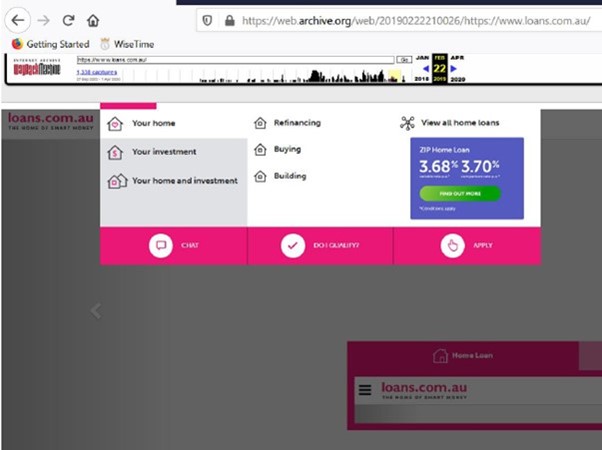Select the Your investment menu item
Viewport: 602px width, 450px height.
(164, 152)
